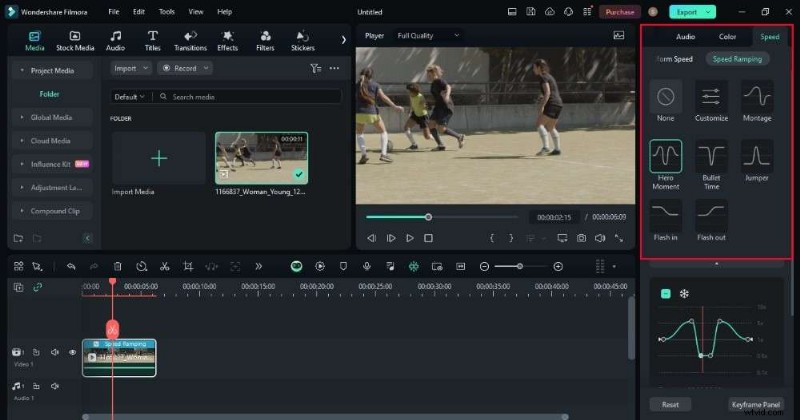Click the Purchase button
The width and height of the screenshot is (800, 420).
point(620,12)
